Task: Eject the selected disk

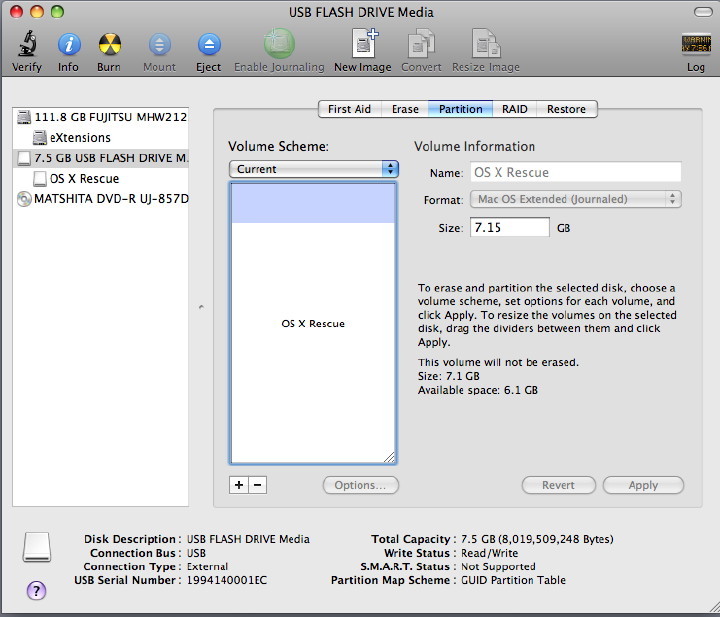Action: point(209,45)
